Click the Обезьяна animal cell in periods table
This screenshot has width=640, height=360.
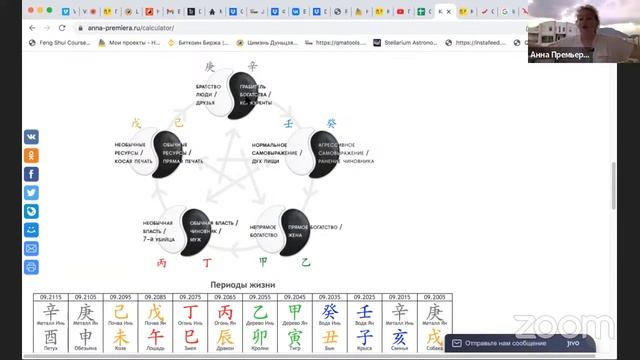pos(86,340)
